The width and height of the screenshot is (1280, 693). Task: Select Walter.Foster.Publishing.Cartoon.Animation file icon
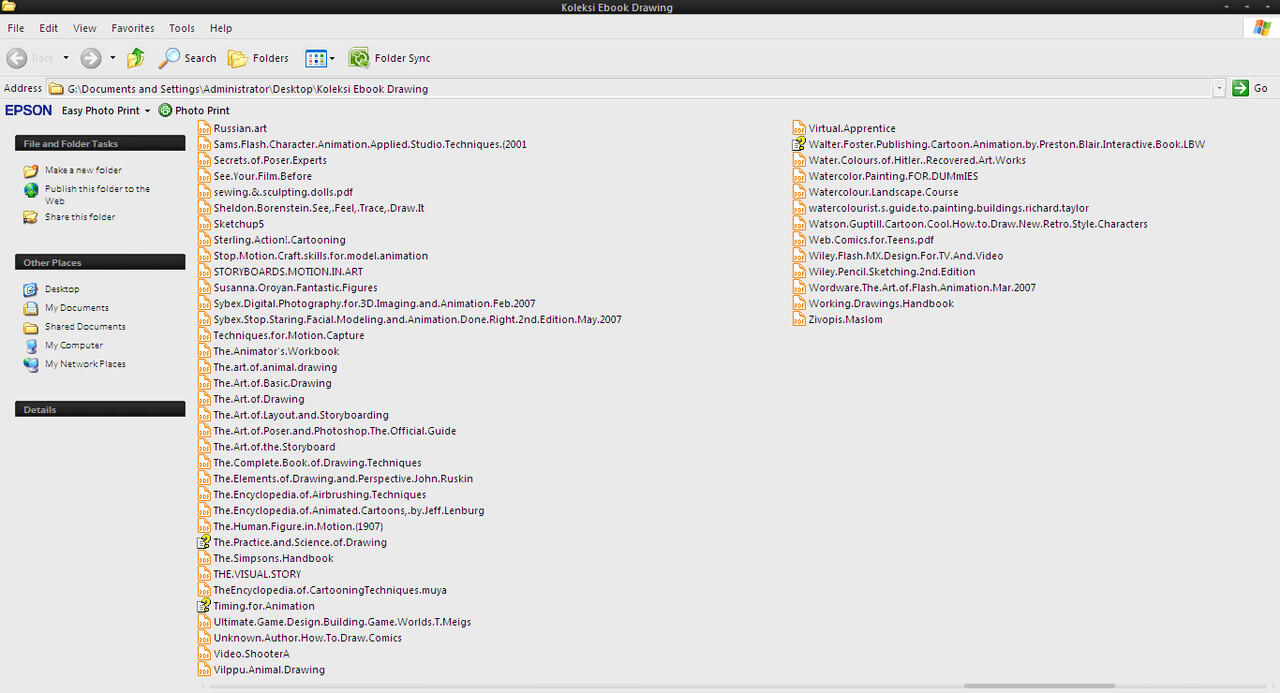pos(799,144)
